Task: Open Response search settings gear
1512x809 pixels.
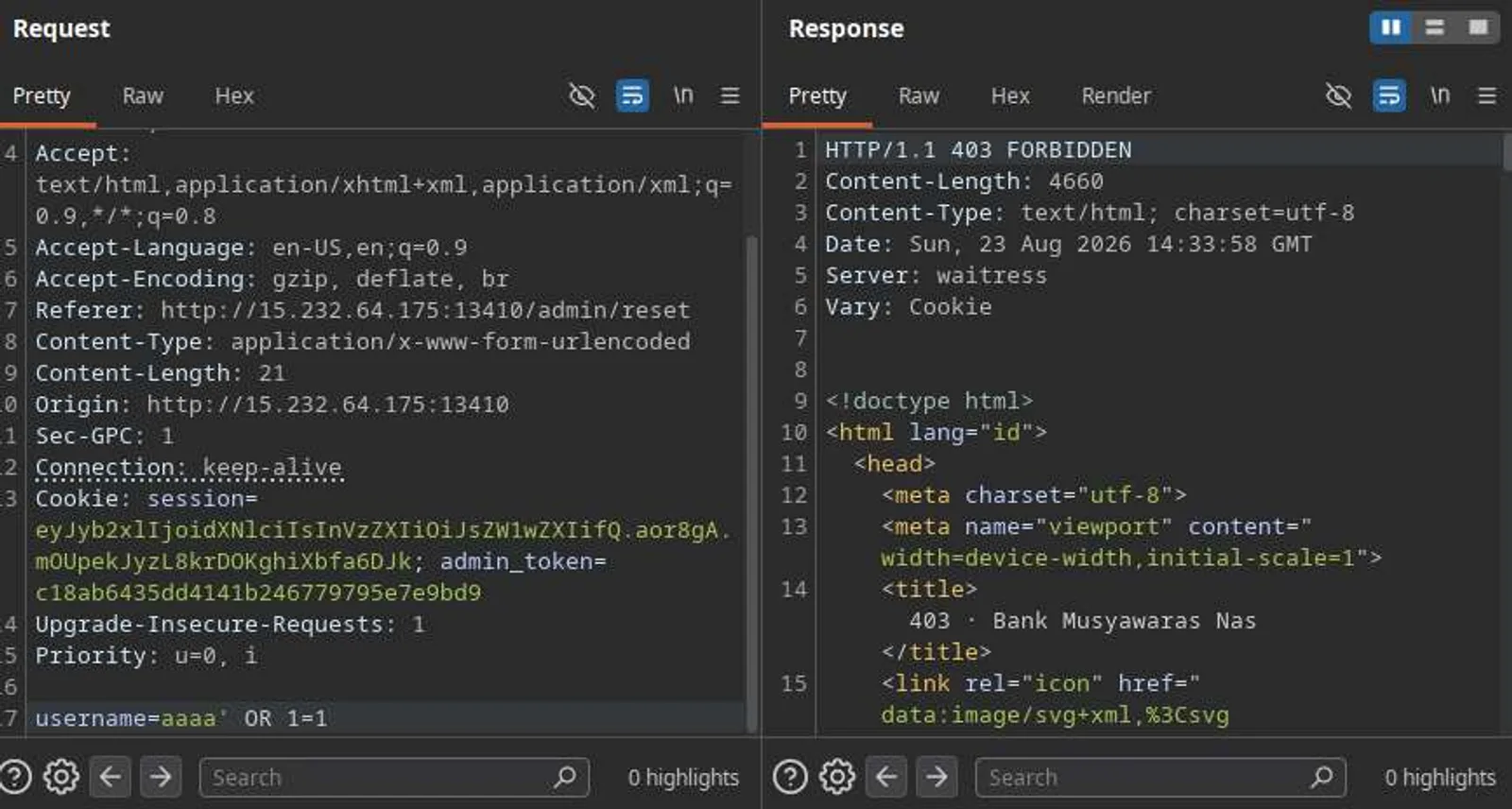Action: tap(837, 777)
